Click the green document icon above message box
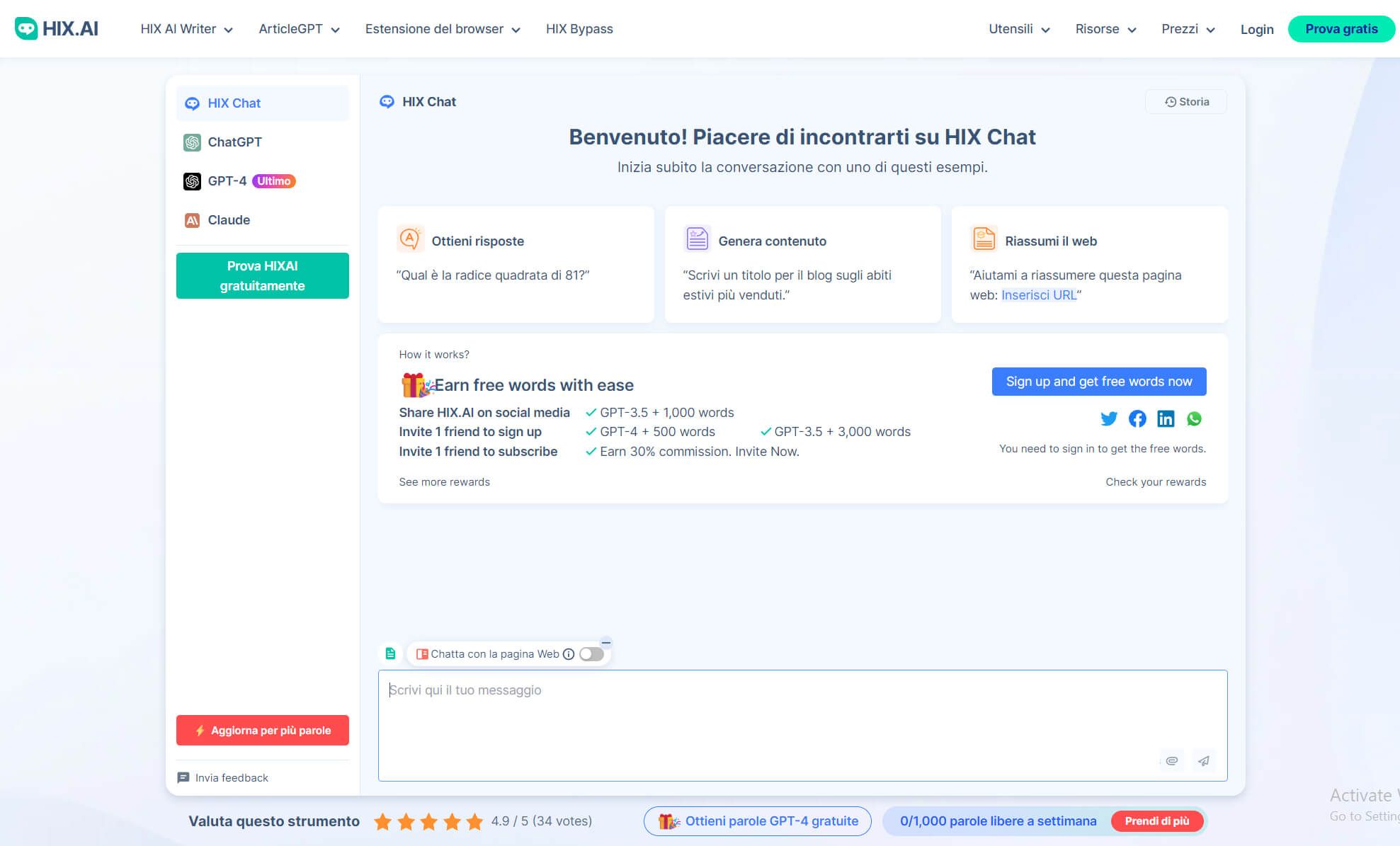Viewport: 1400px width, 846px height. tap(390, 653)
